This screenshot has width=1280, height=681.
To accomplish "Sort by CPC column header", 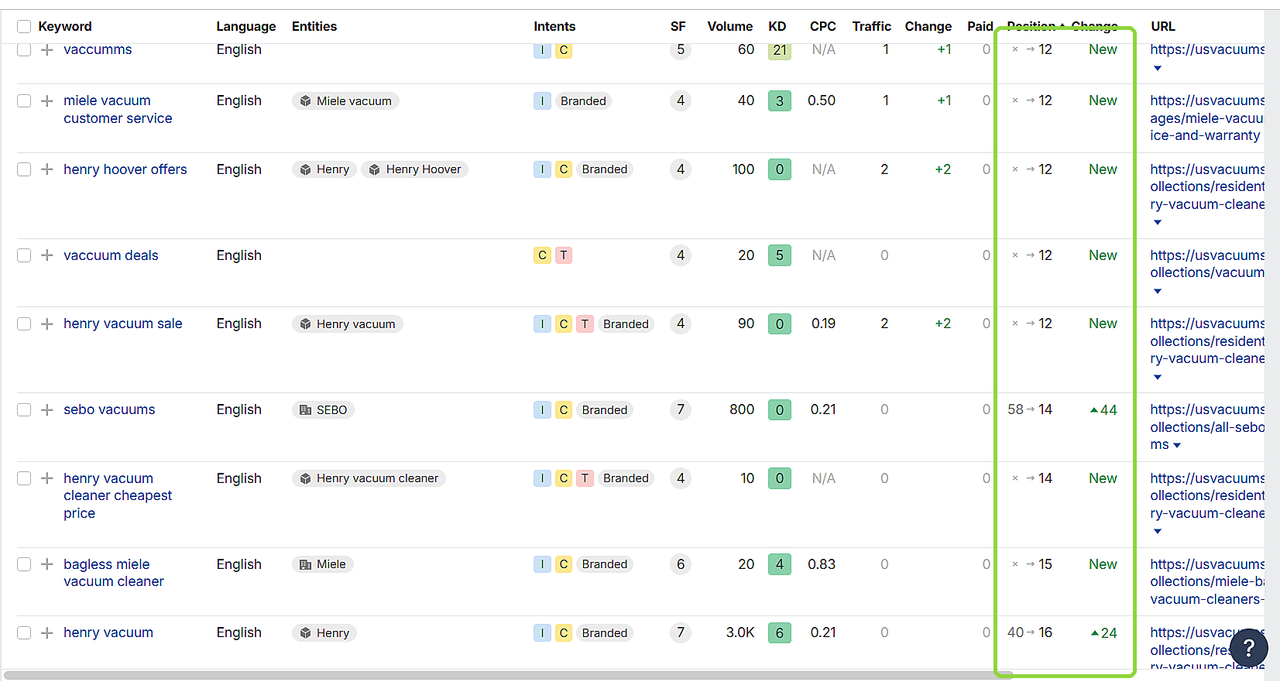I will click(x=823, y=27).
